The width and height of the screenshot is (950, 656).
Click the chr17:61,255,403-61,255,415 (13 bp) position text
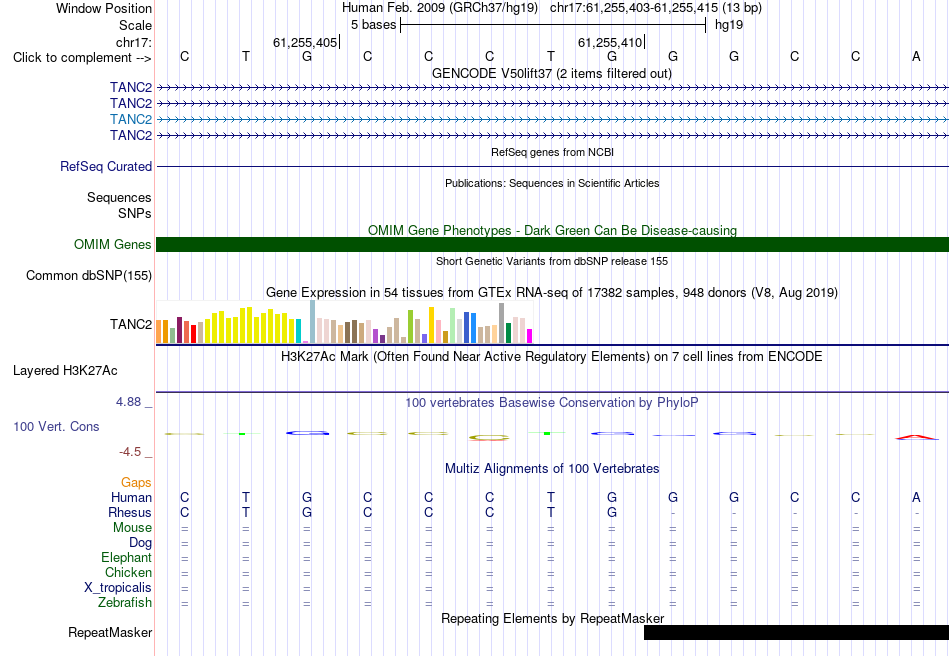point(656,8)
